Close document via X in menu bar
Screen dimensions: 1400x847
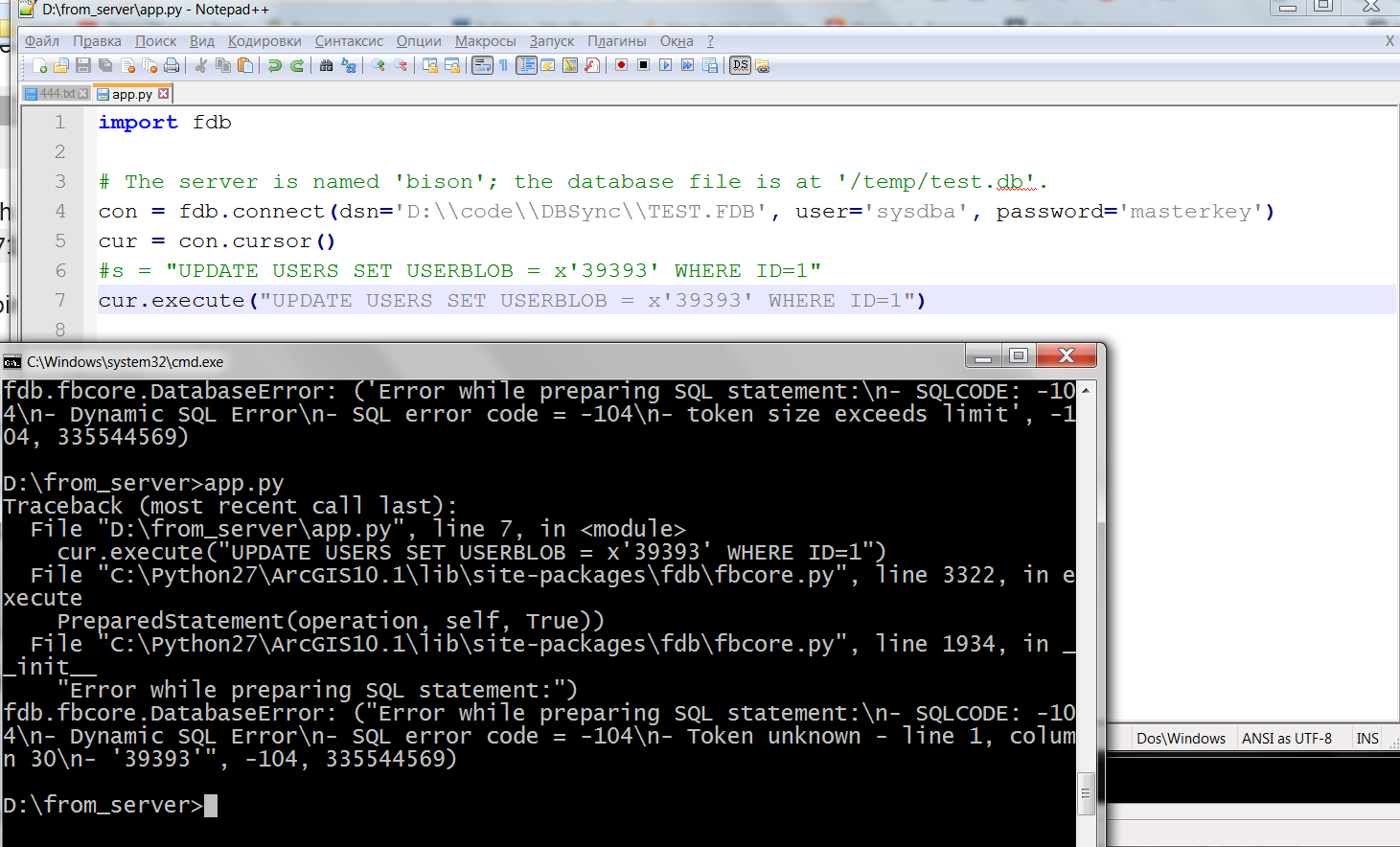[1389, 41]
